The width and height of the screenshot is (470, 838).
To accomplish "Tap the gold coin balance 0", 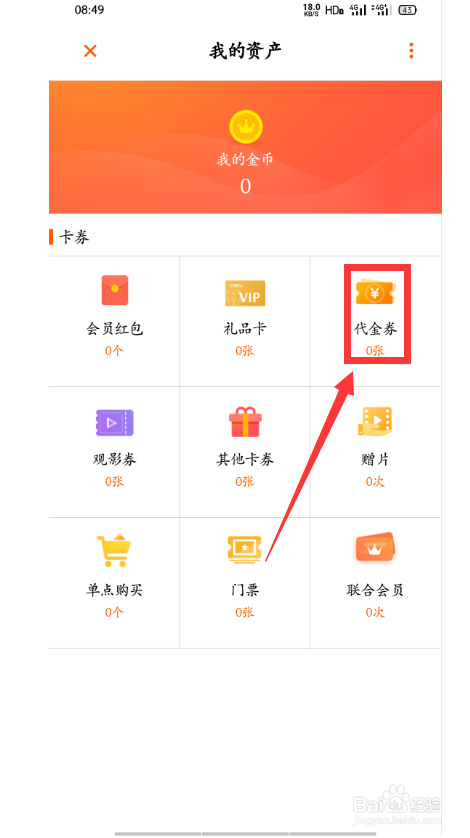I will [x=245, y=186].
